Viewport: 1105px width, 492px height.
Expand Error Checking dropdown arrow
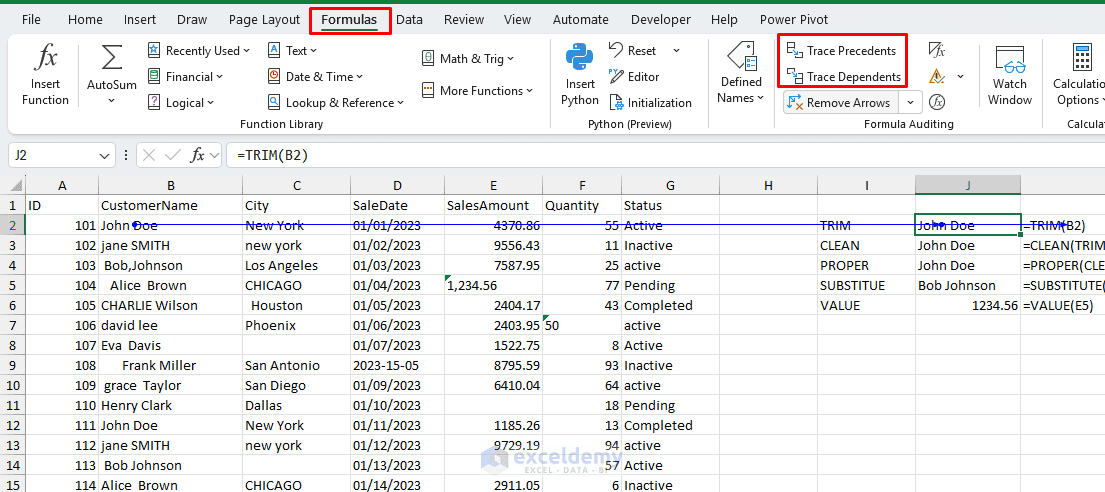point(960,76)
